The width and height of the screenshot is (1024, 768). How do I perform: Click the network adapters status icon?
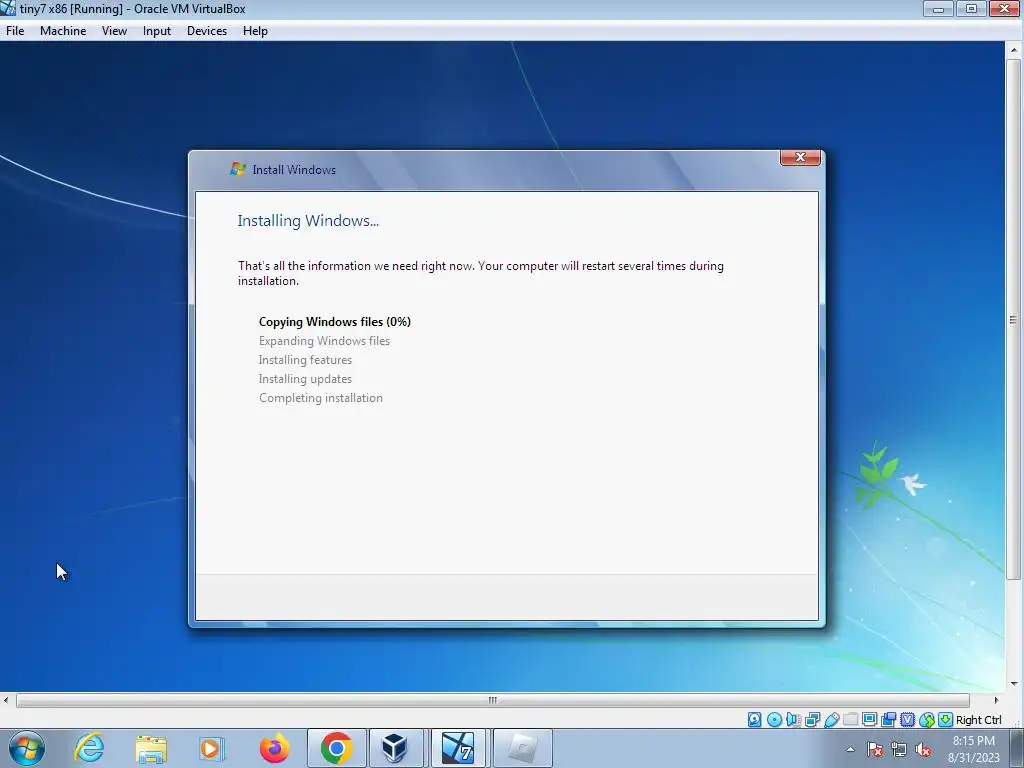[812, 720]
